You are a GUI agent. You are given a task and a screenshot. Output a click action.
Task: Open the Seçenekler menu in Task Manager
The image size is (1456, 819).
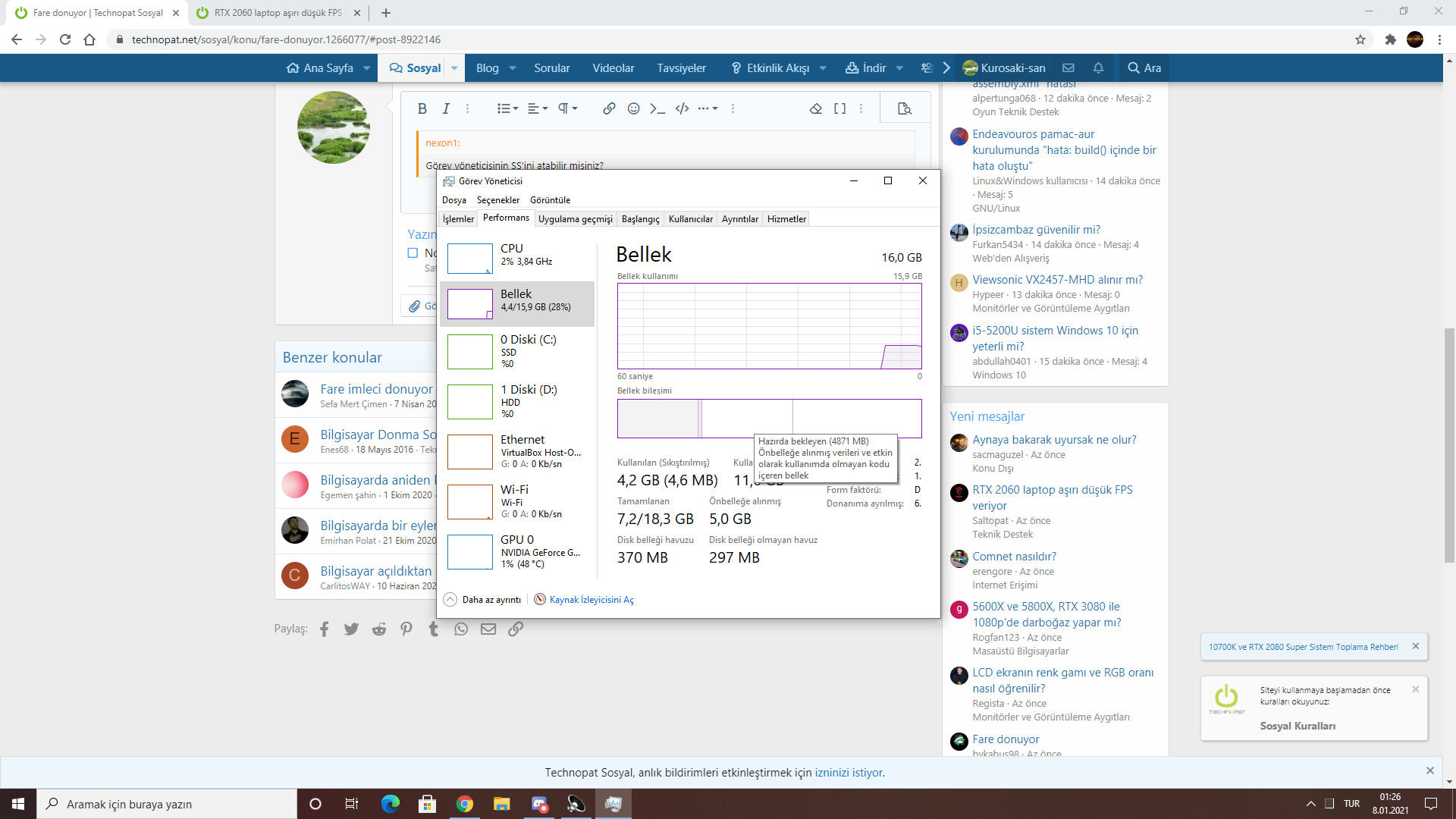497,200
